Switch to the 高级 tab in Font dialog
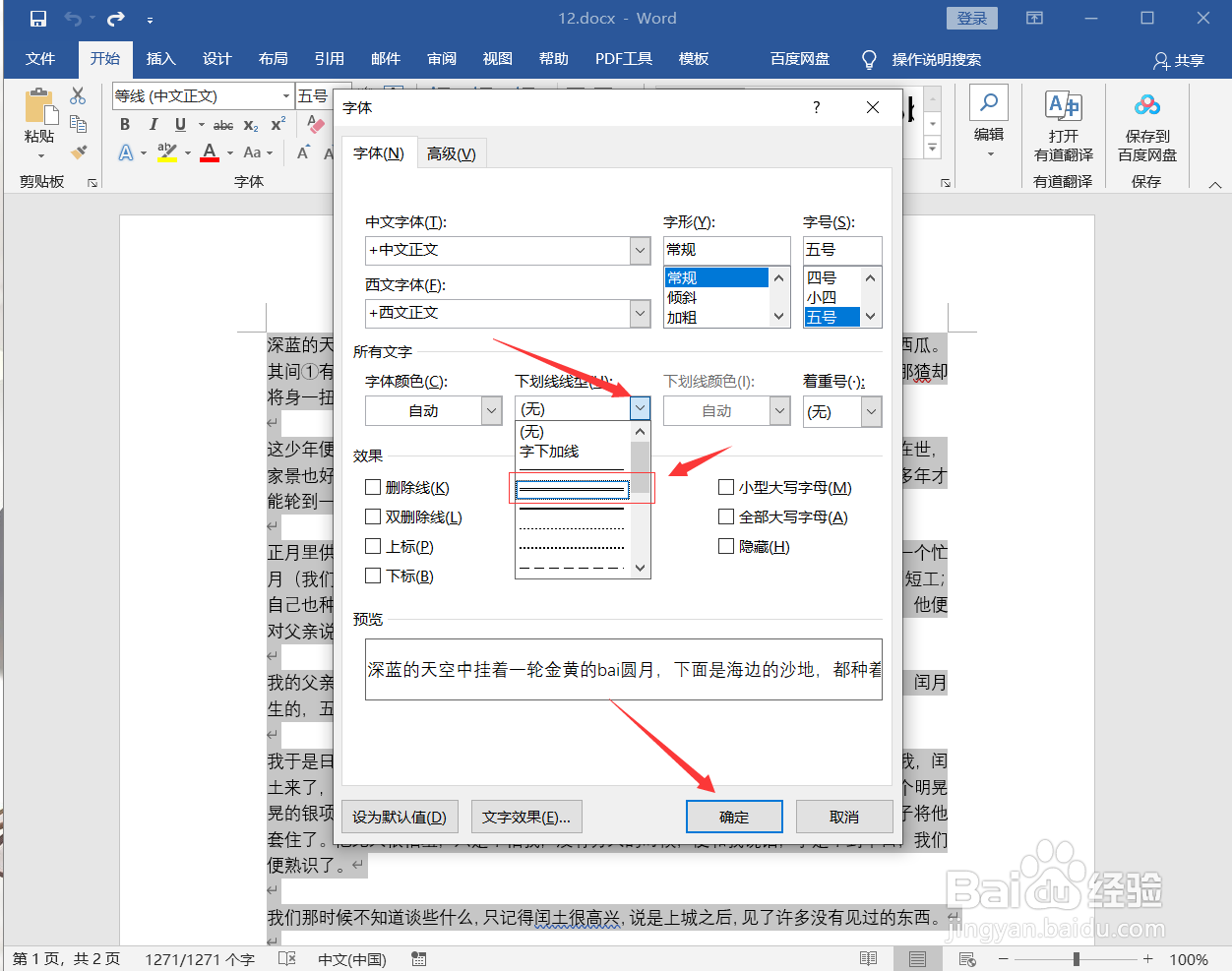 [451, 152]
